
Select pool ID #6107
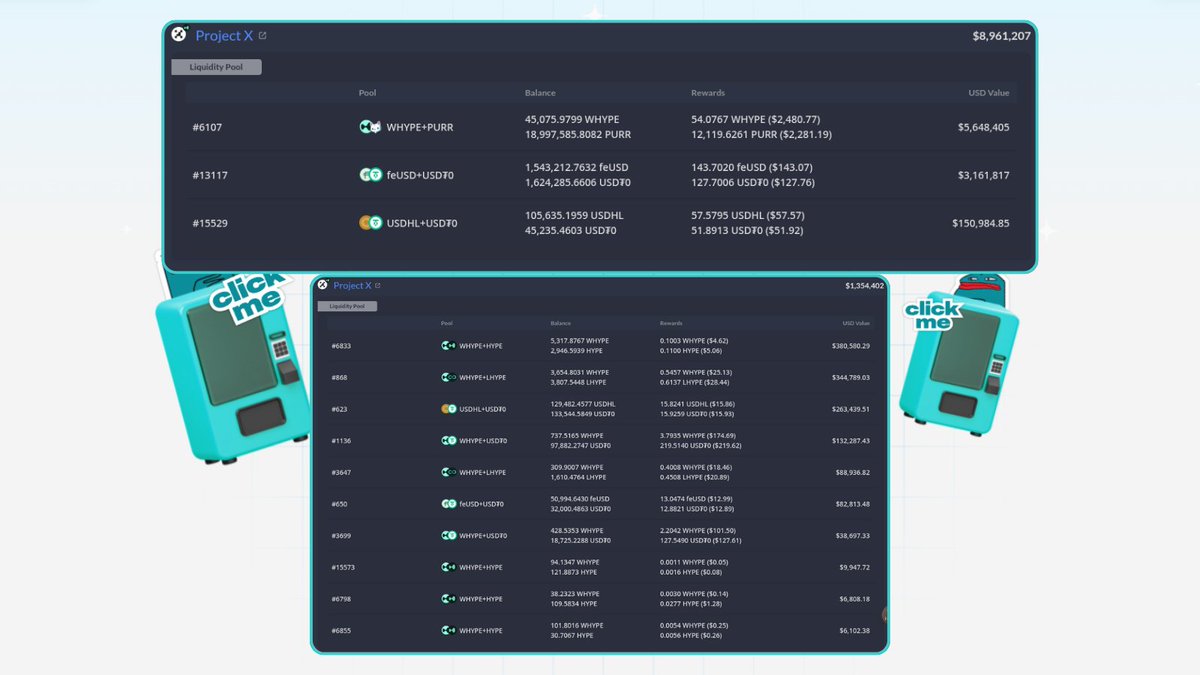click(207, 127)
